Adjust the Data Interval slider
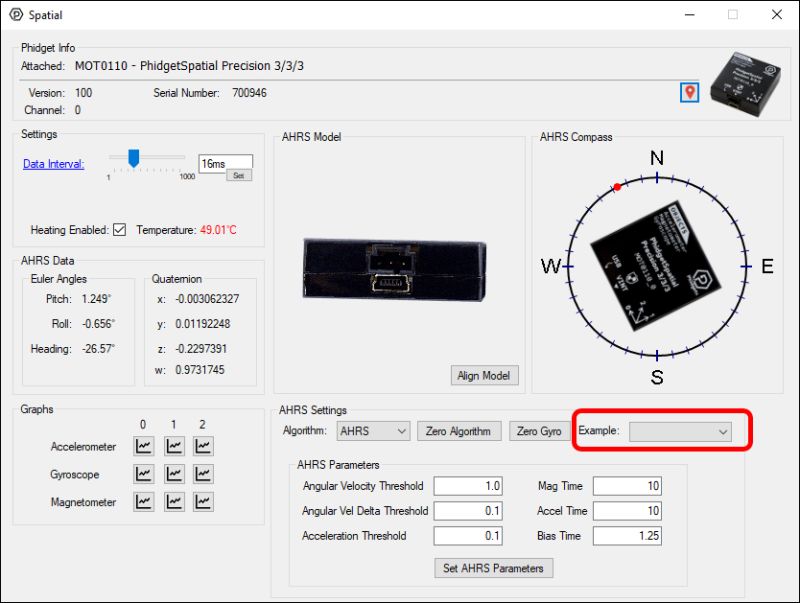The height and width of the screenshot is (603, 800). coord(133,156)
